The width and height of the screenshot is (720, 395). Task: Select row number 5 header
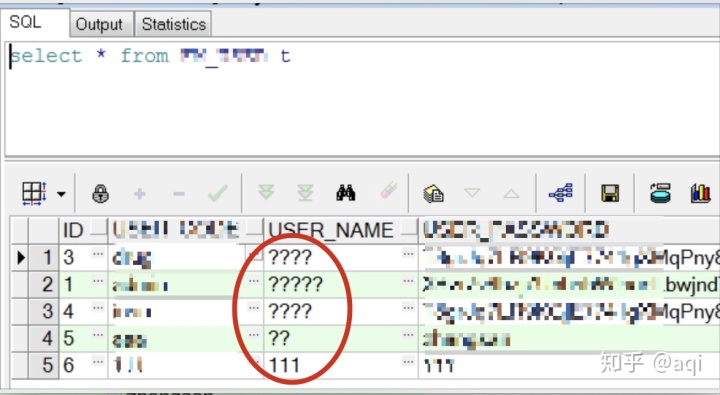[44, 365]
